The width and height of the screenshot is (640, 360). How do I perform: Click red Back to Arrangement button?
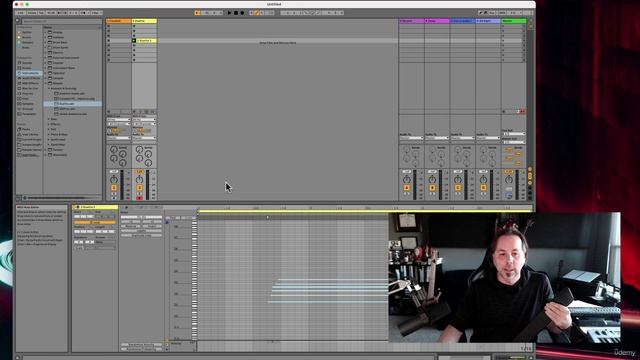point(522,111)
